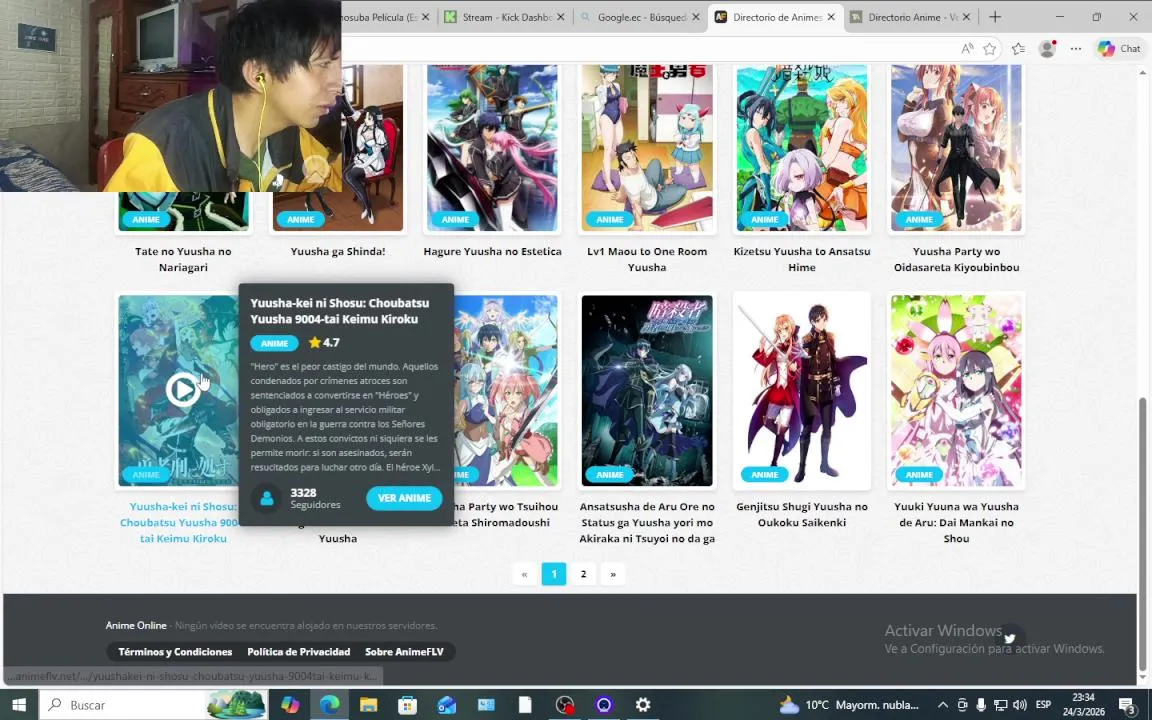Show hidden system tray icons chevron
Screen dimensions: 1152x720
pos(943,705)
